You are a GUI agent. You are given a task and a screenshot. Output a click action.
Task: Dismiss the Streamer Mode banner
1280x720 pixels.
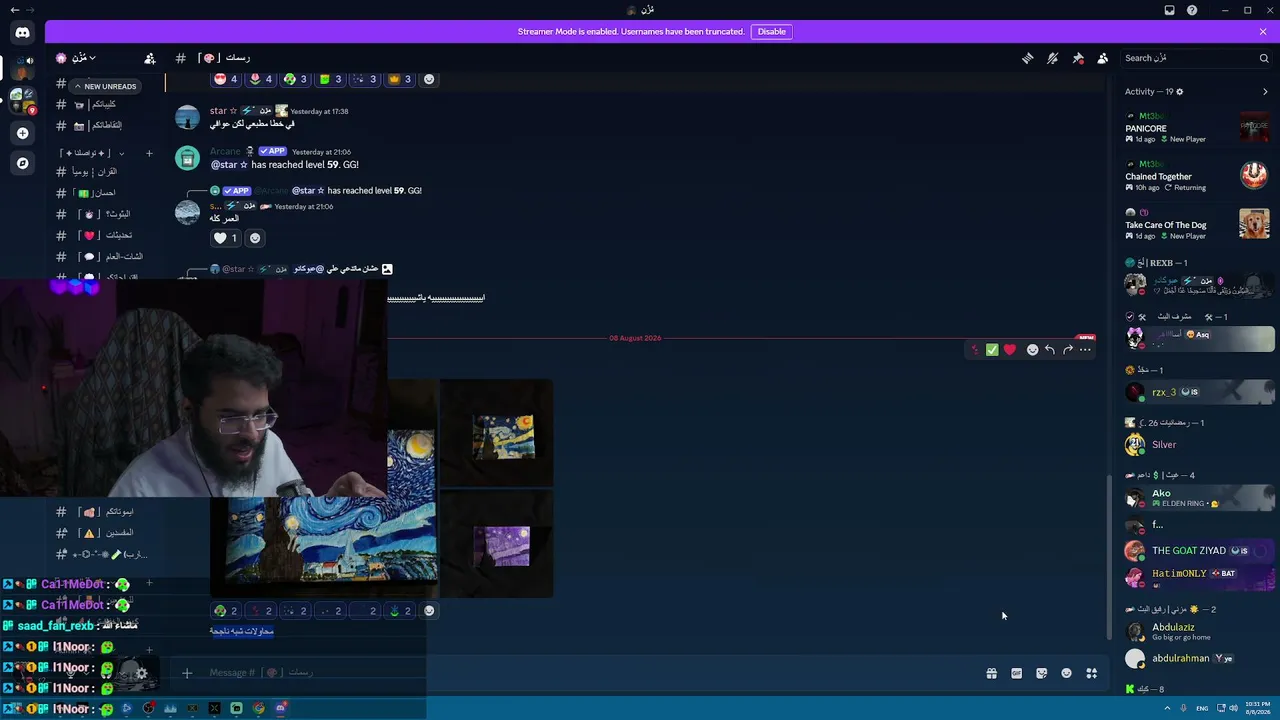tap(1263, 31)
